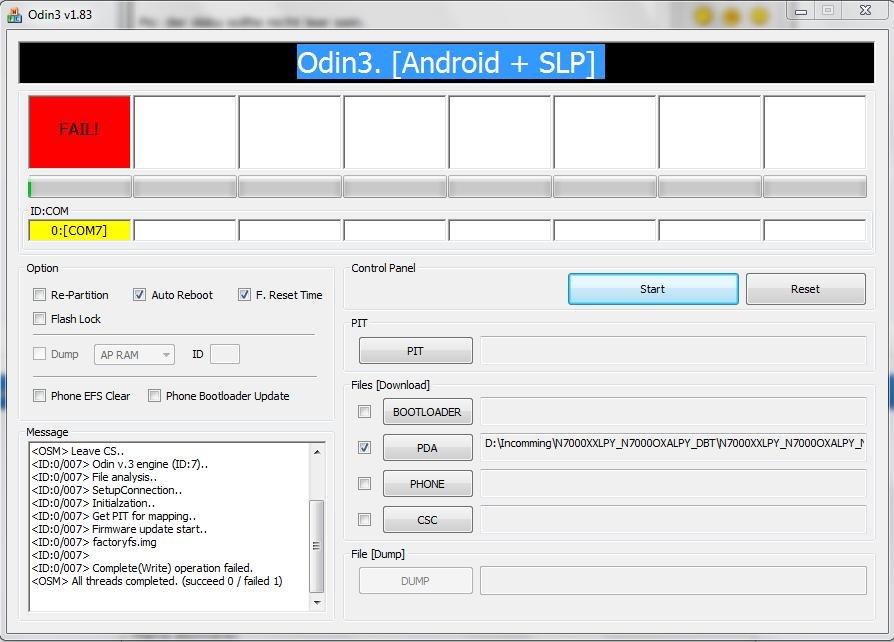Click the Message log scrollbar thumb
Viewport: 894px width, 642px height.
pyautogui.click(x=317, y=546)
